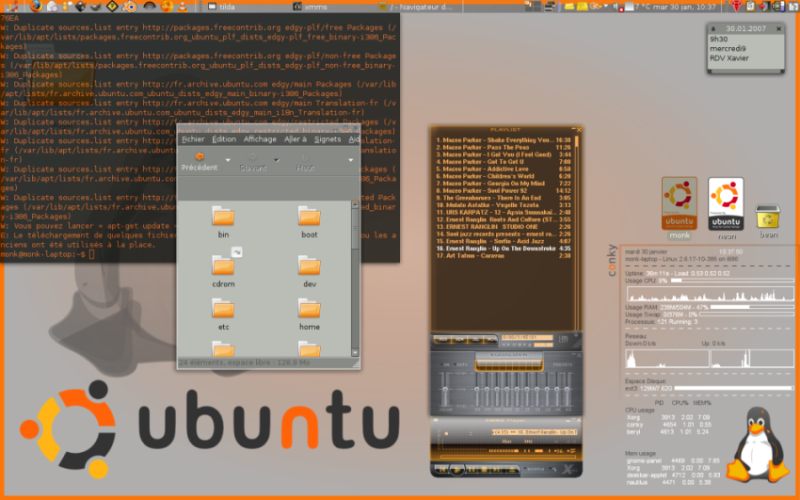Select 'Maceo Parker - Georgia On My Mind'

pos(503,183)
